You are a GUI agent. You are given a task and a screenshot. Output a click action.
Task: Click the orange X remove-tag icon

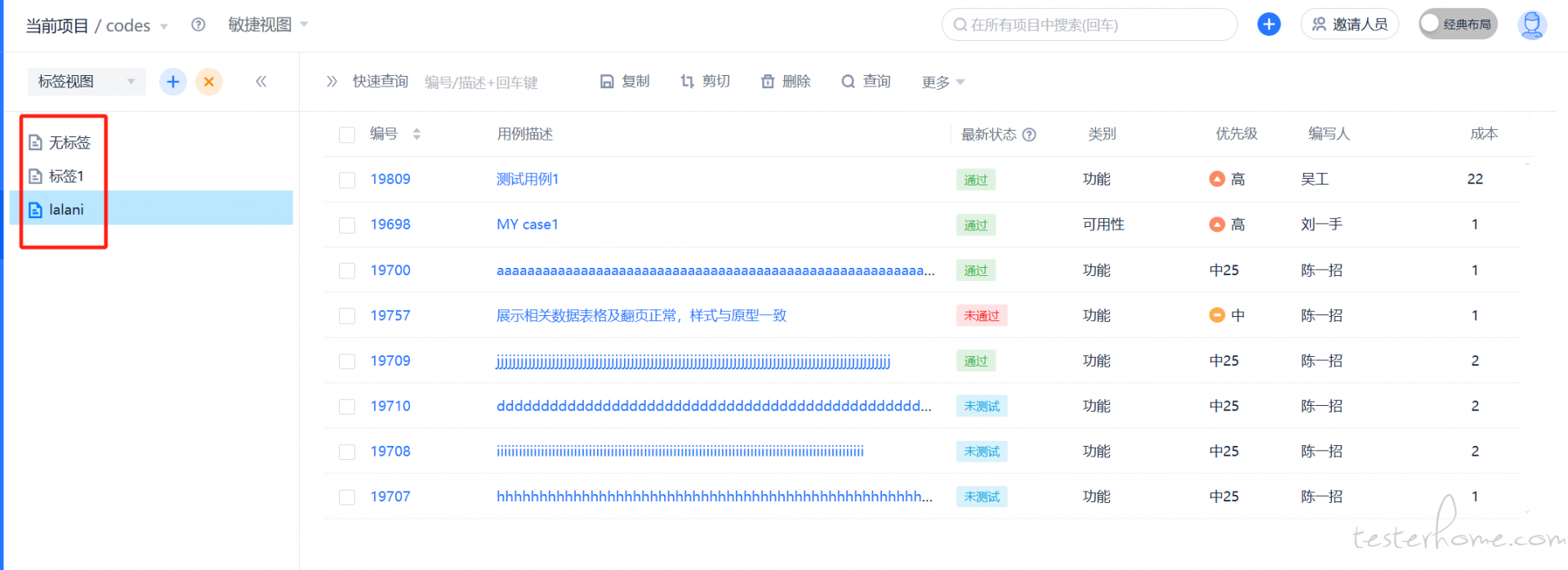209,82
